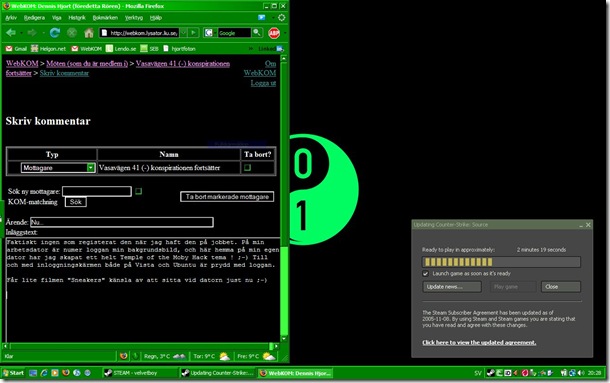Click into the Ärende subject field

point(122,222)
